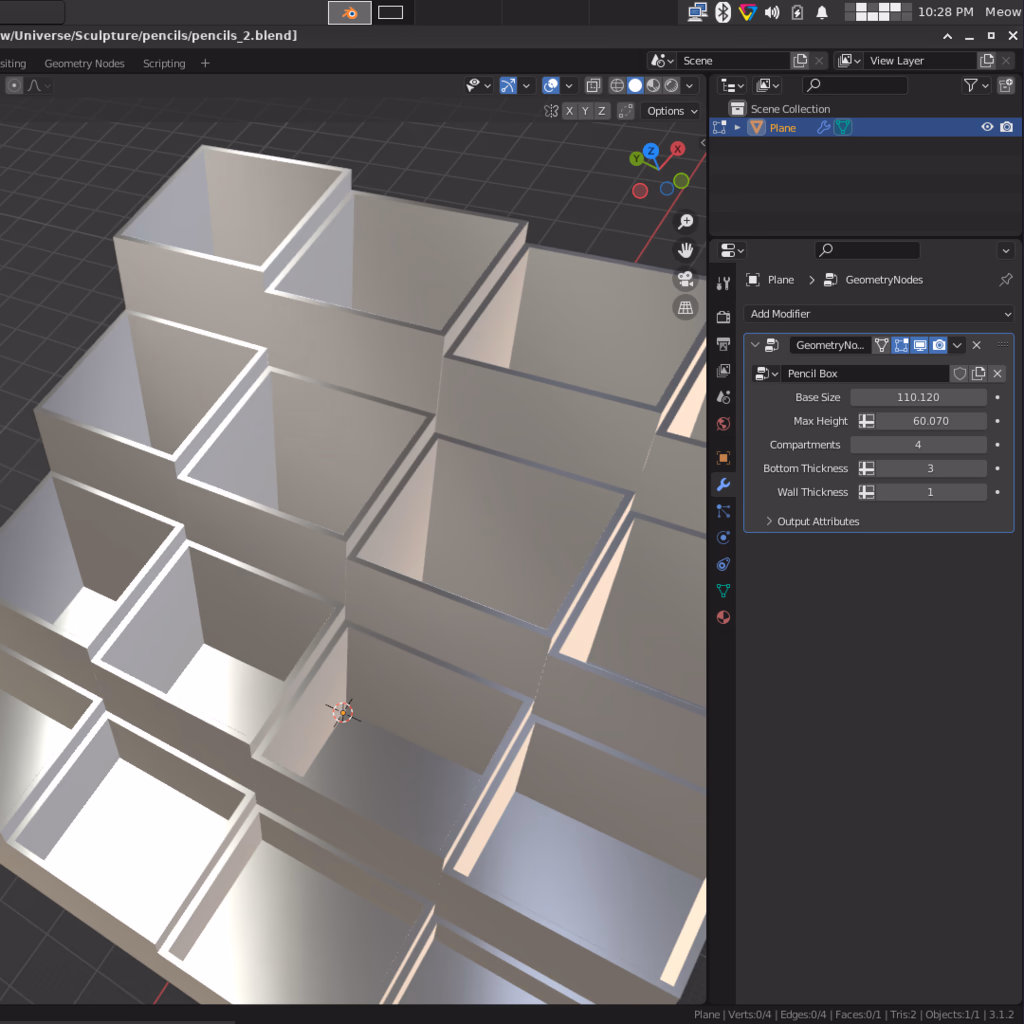Pin the properties editor context
The width and height of the screenshot is (1024, 1024).
click(1005, 280)
